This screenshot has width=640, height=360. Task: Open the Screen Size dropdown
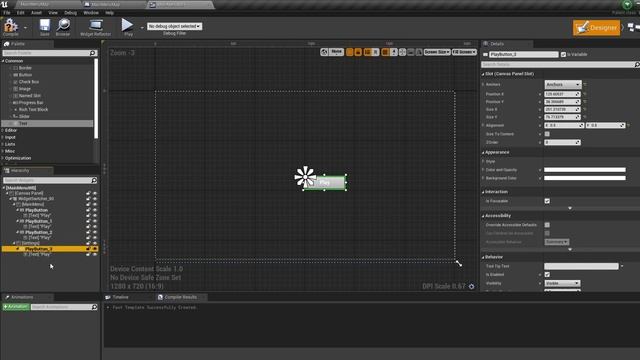tap(437, 52)
